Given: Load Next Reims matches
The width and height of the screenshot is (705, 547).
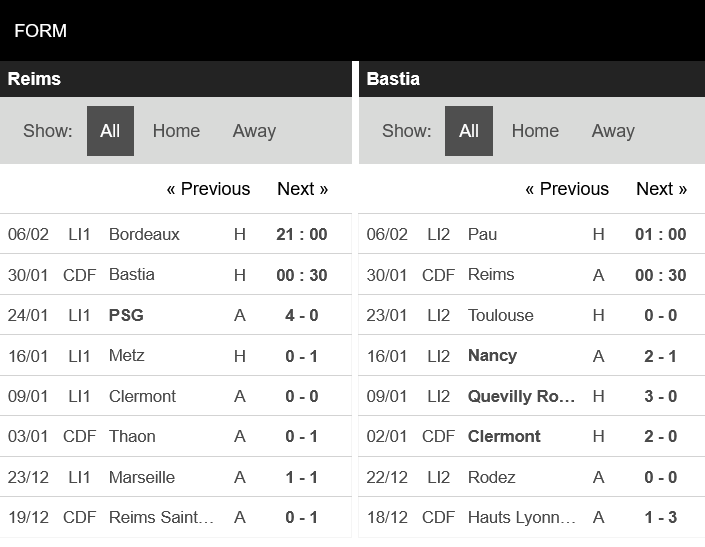Looking at the screenshot, I should tap(302, 189).
